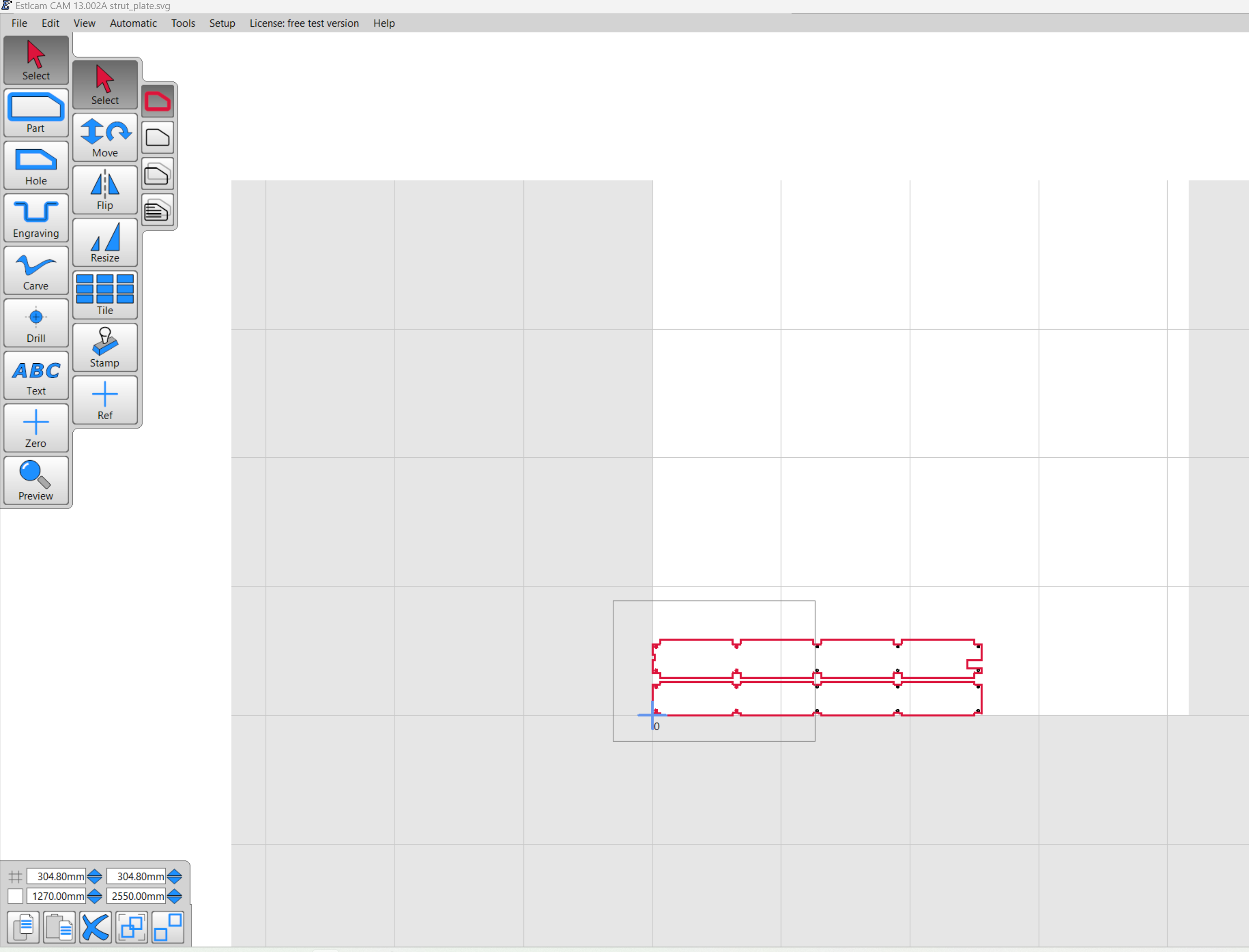This screenshot has height=952, width=1249.
Task: Open the Tile tool
Action: click(105, 295)
